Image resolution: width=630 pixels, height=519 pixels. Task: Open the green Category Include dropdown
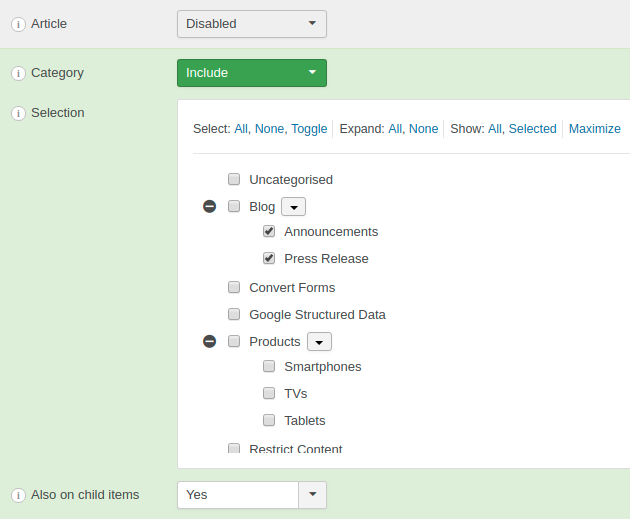click(x=252, y=73)
